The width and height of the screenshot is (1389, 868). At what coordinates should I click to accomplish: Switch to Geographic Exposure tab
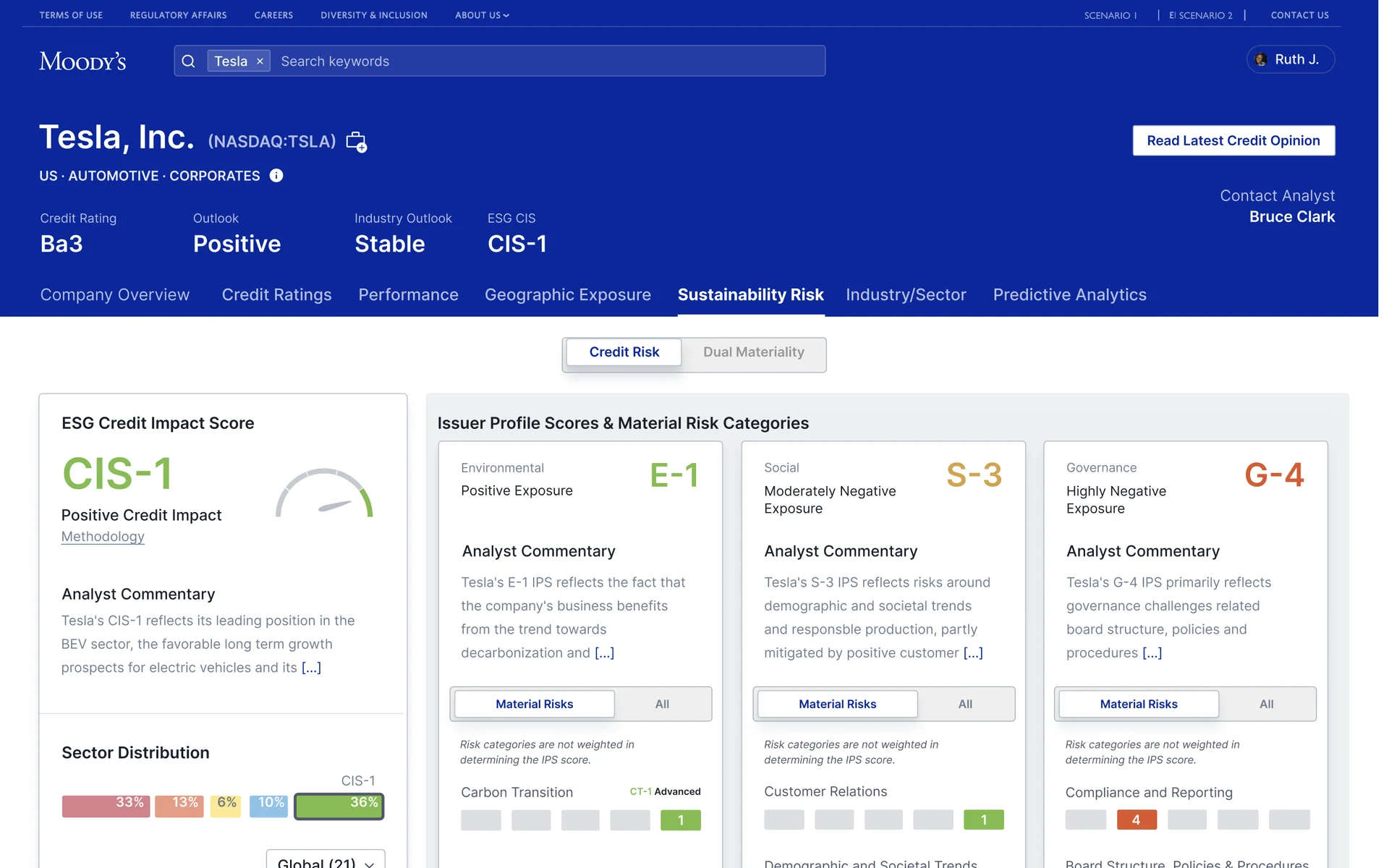(568, 295)
